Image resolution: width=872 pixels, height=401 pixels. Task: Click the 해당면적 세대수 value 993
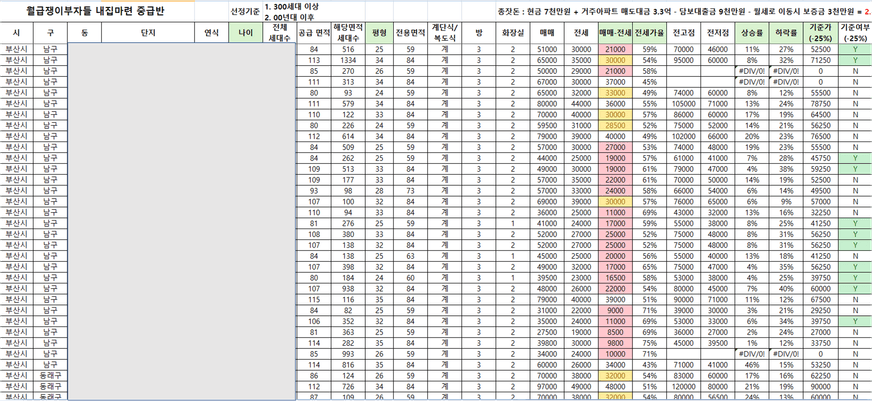[x=348, y=354]
